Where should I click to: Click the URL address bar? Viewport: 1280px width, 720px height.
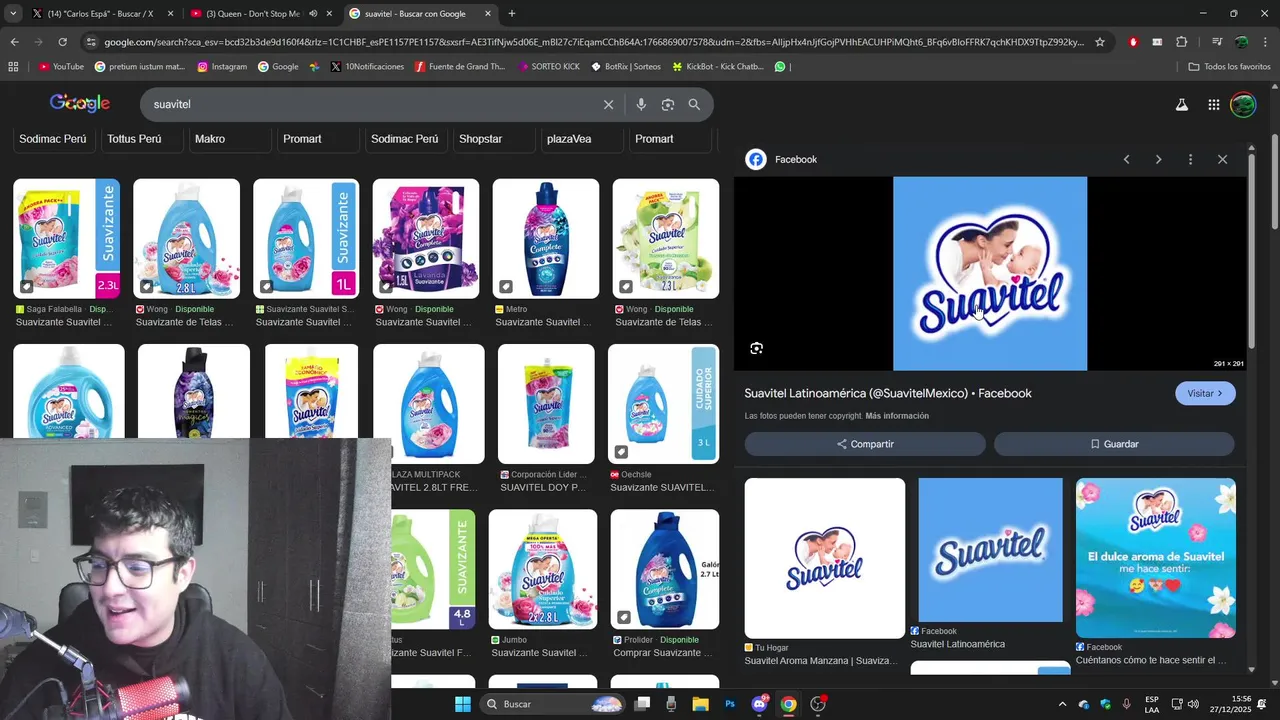point(594,42)
